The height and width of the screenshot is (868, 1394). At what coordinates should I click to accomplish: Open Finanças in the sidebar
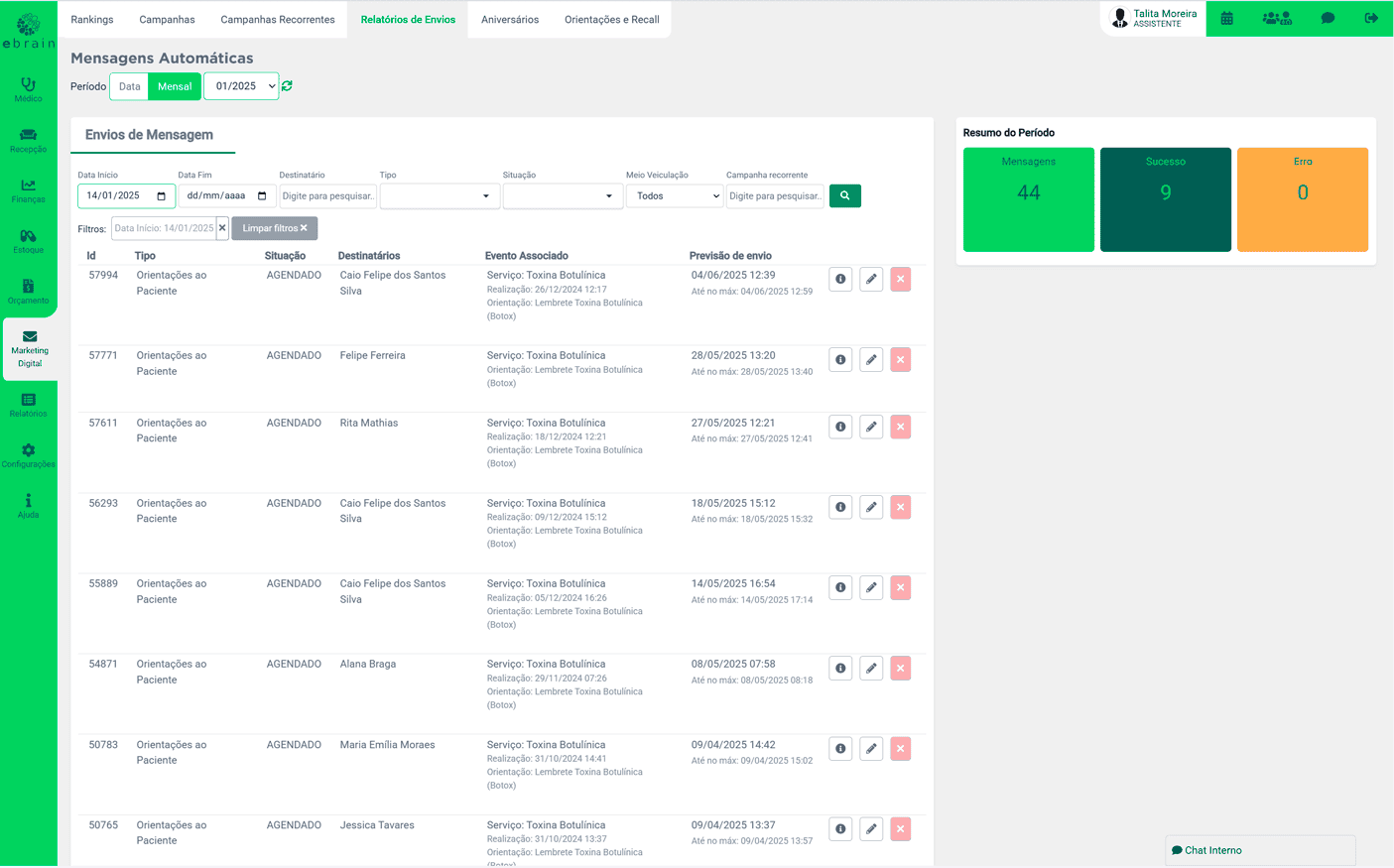tap(28, 190)
